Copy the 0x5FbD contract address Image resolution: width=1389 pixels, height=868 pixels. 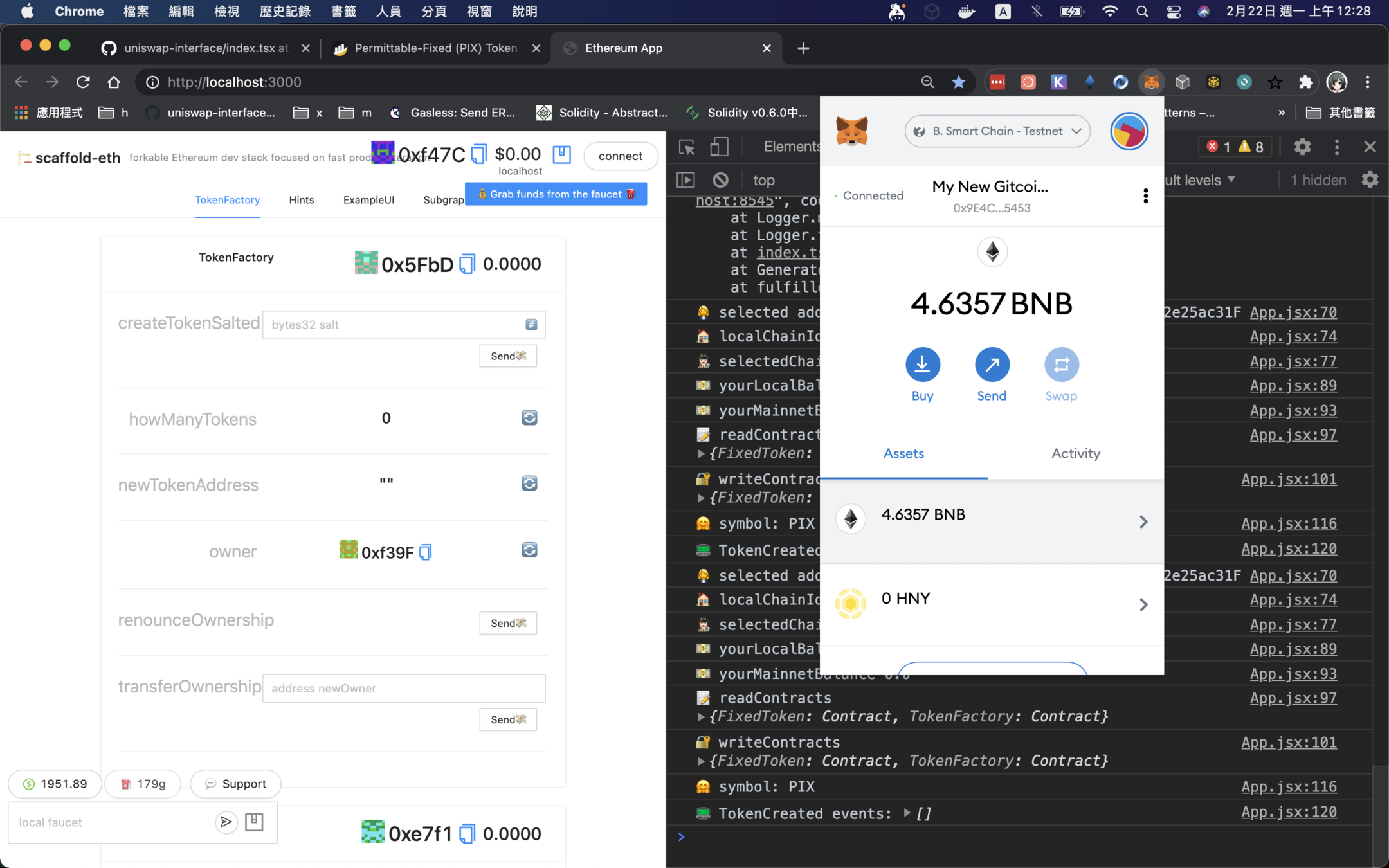468,264
